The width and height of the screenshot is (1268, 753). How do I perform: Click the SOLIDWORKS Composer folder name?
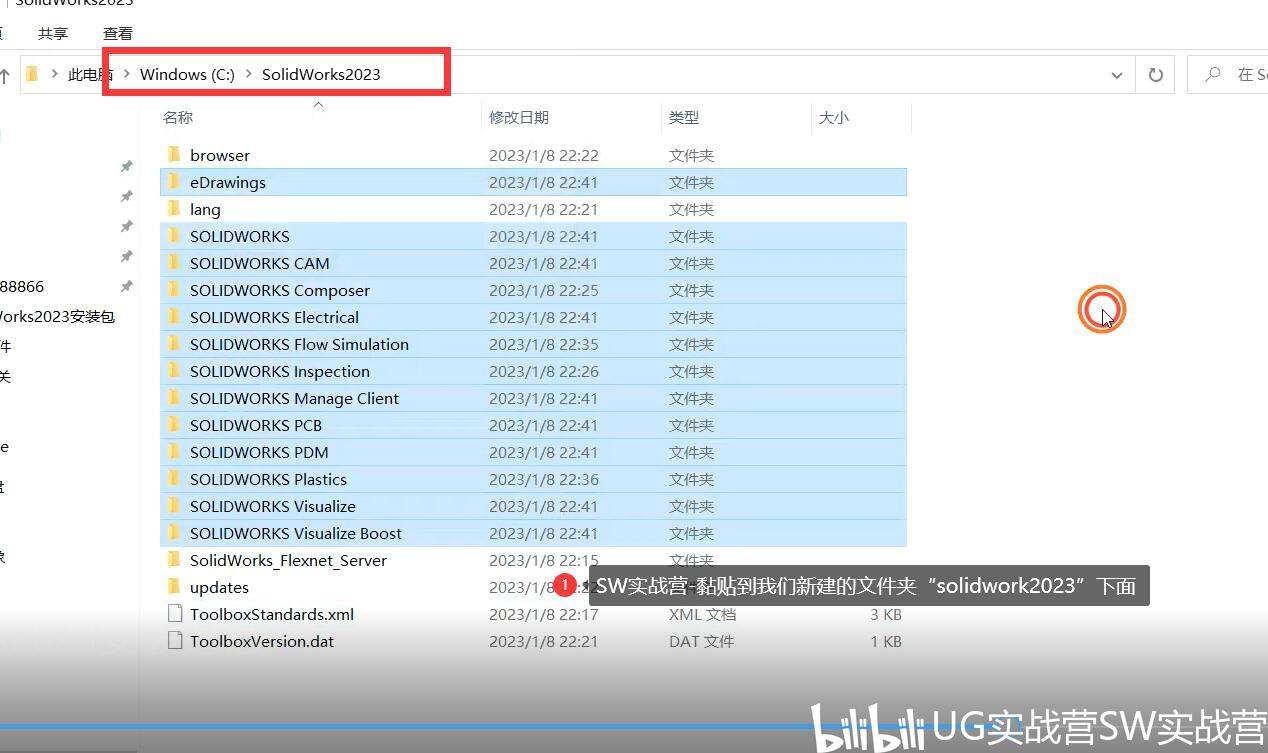(x=280, y=290)
